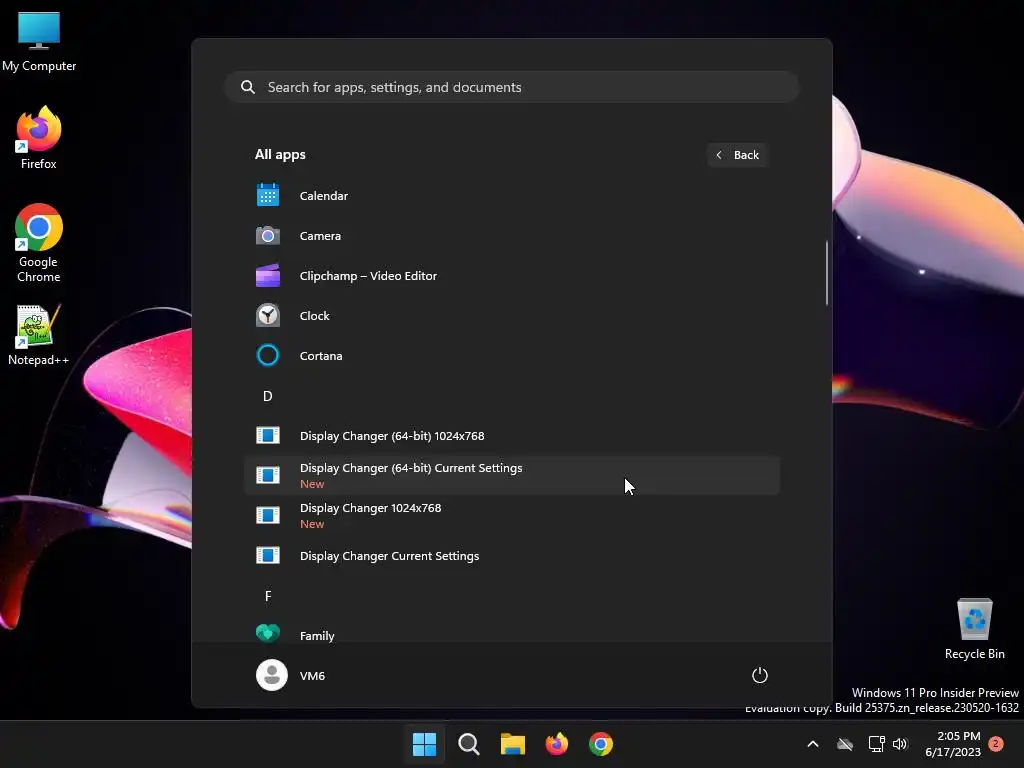This screenshot has height=768, width=1024.
Task: Select the Google Chrome desktop shortcut
Action: point(39,243)
